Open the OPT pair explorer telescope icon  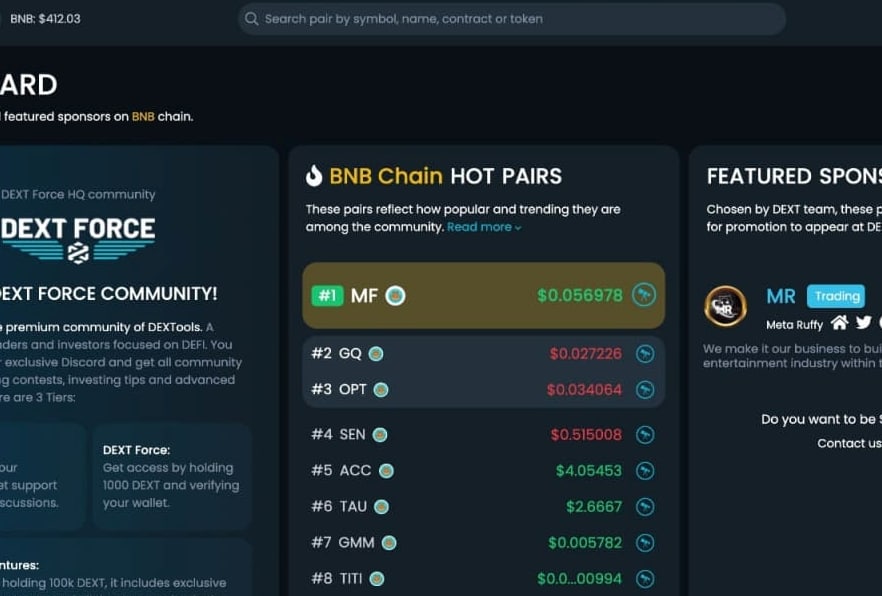point(645,390)
